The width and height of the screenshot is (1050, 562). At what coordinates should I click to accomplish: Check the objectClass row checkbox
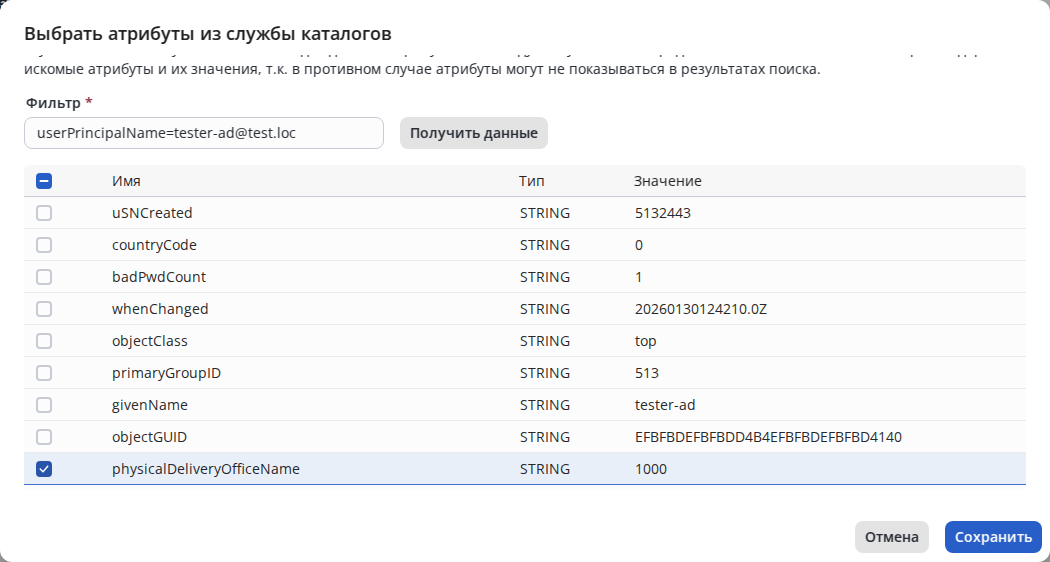coord(44,341)
